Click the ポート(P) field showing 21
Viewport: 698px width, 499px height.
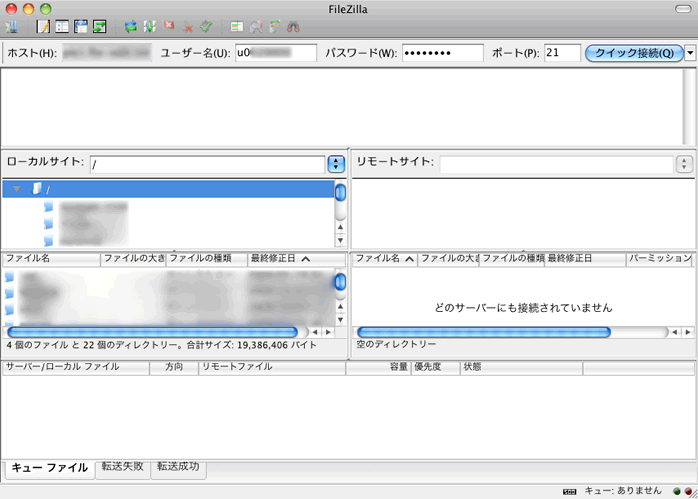(x=562, y=53)
